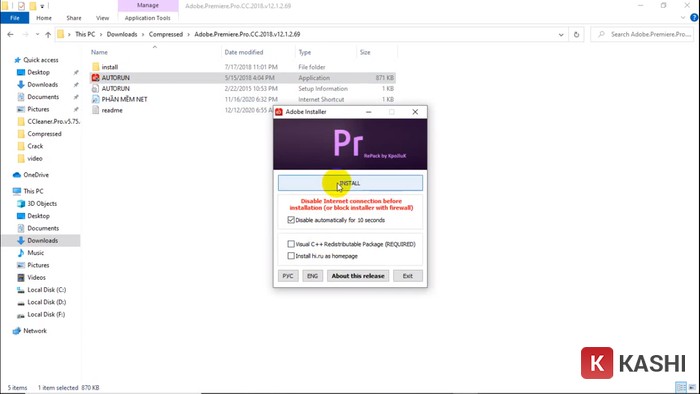Open Local Disk (D:)
This screenshot has height=394, width=700.
point(46,302)
